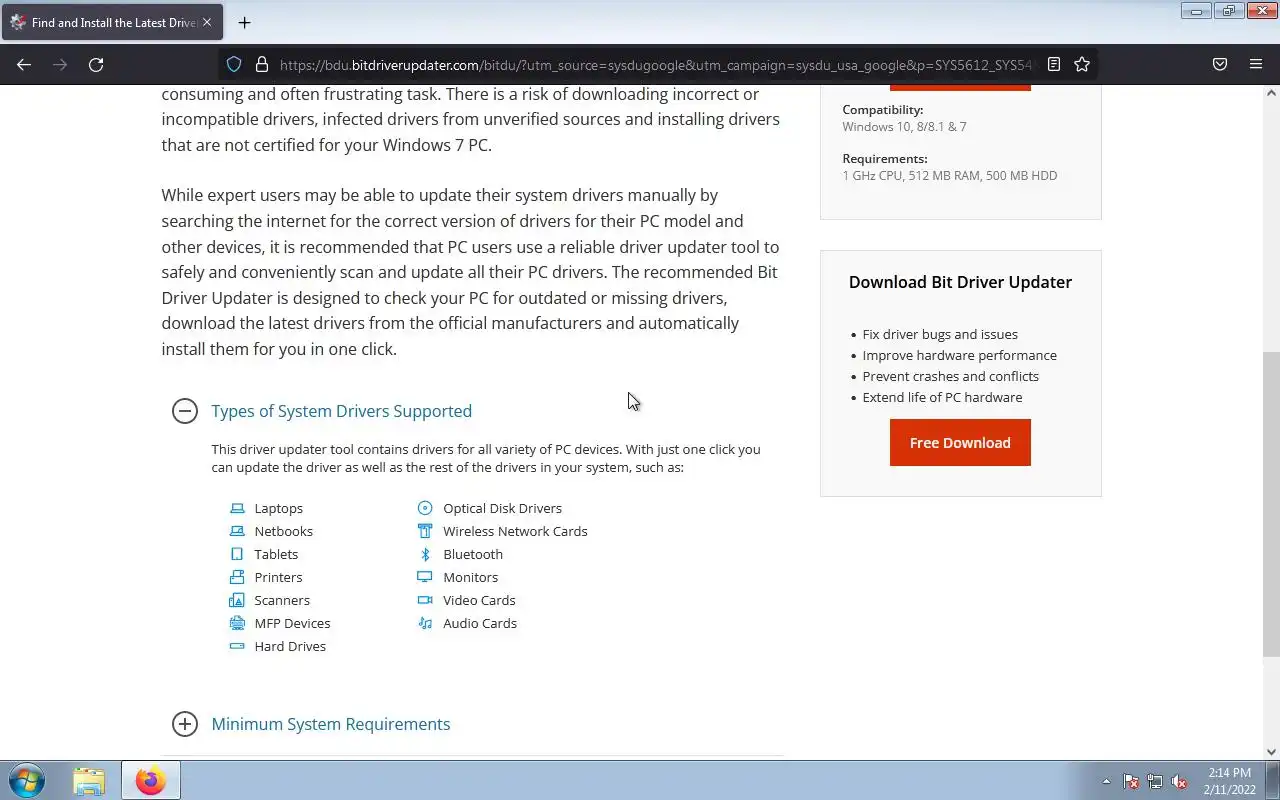Click the Optical Disk Drivers text label

click(503, 508)
